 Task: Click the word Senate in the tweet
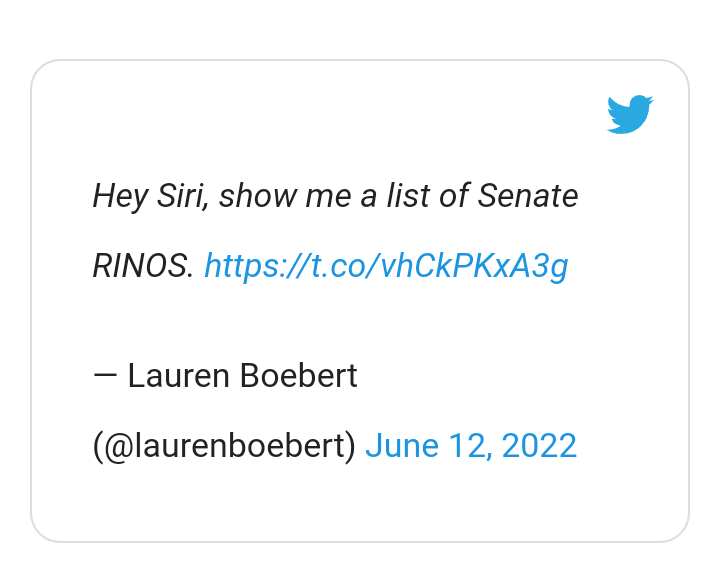click(527, 195)
